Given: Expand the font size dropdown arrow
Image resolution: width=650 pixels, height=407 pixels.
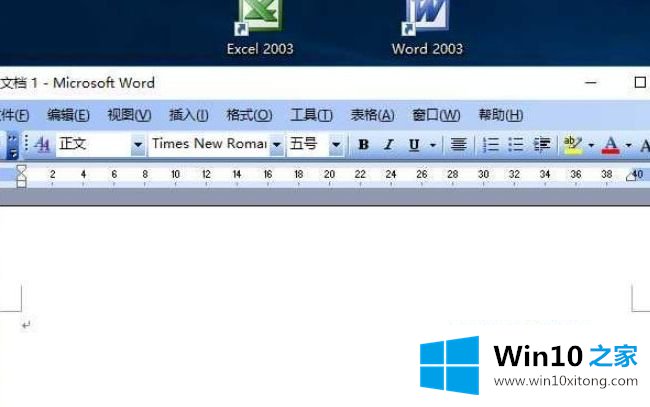Looking at the screenshot, I should click(x=336, y=145).
